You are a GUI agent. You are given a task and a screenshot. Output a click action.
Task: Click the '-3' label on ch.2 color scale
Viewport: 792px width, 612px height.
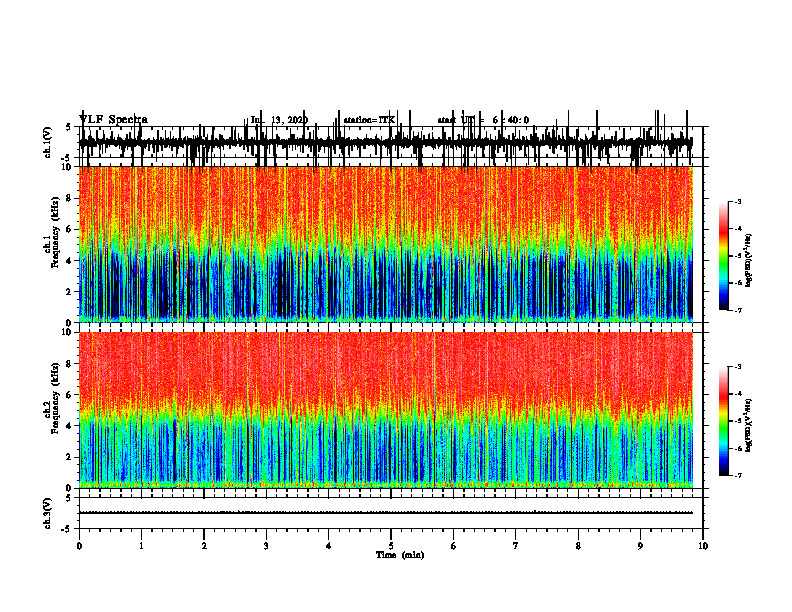tap(737, 367)
